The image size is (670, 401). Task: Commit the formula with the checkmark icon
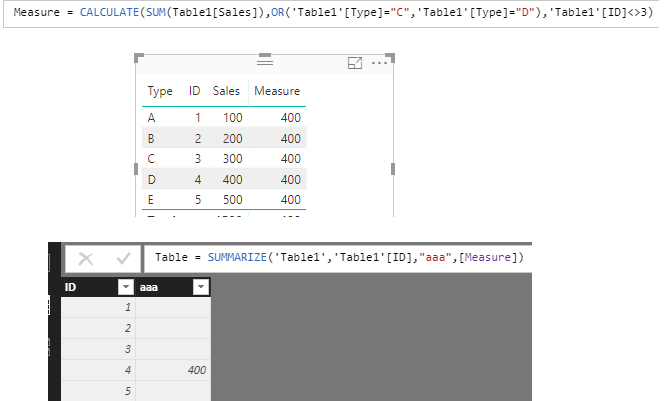click(123, 258)
